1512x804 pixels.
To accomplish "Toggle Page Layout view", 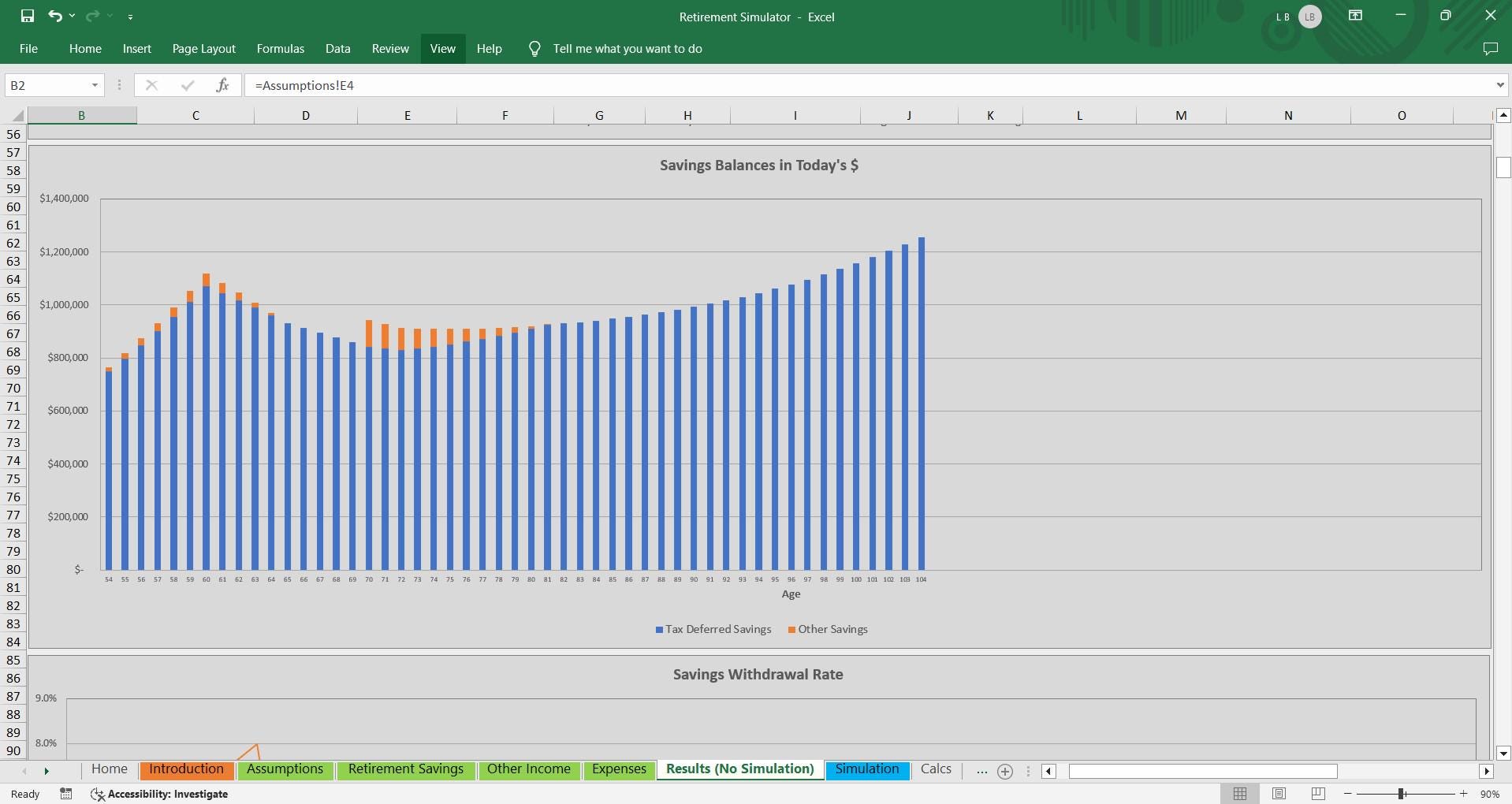I will 1279,794.
